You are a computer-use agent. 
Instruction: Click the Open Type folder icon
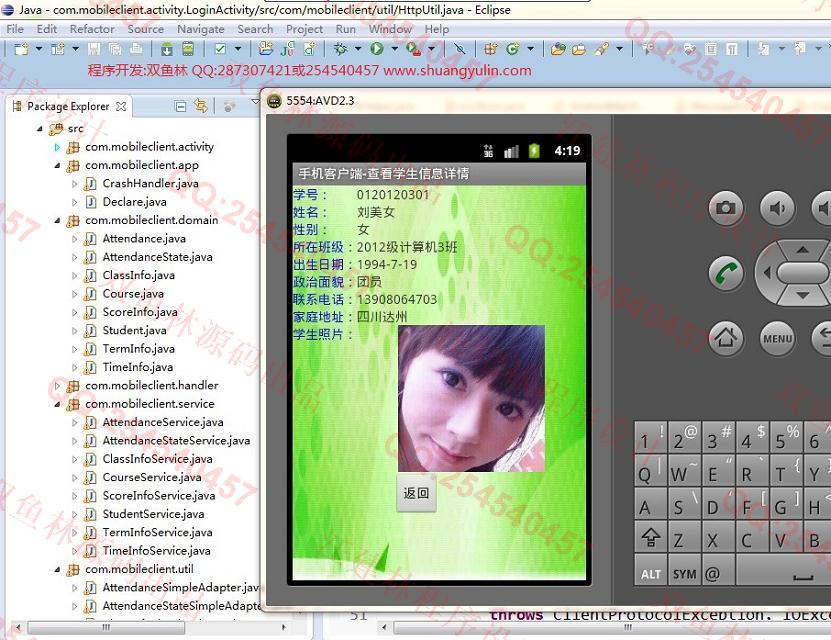558,49
